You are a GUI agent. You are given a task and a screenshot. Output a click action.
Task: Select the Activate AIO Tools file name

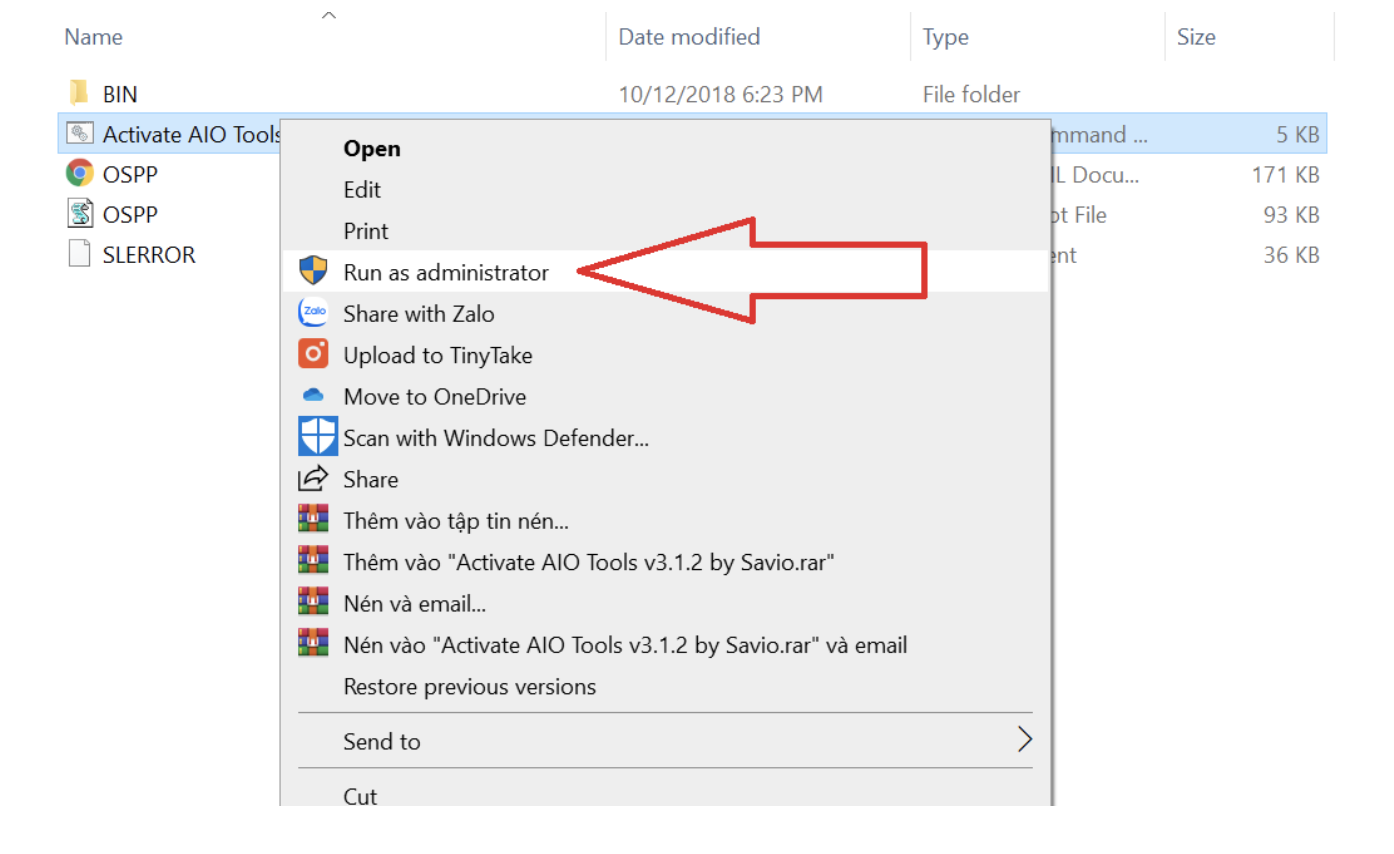pyautogui.click(x=192, y=134)
